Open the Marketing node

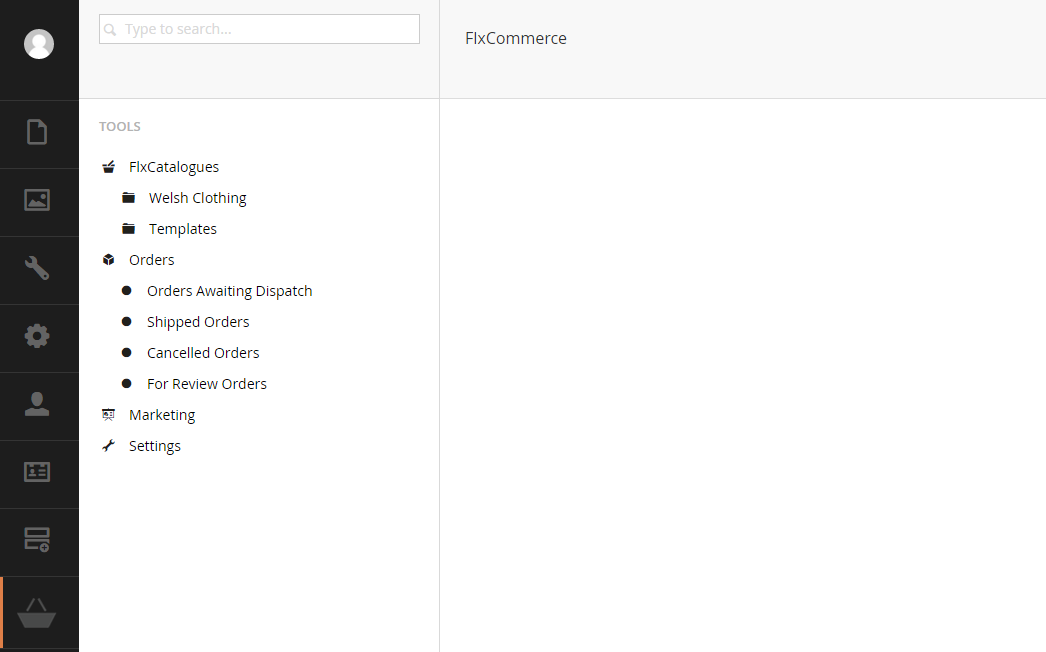(162, 415)
